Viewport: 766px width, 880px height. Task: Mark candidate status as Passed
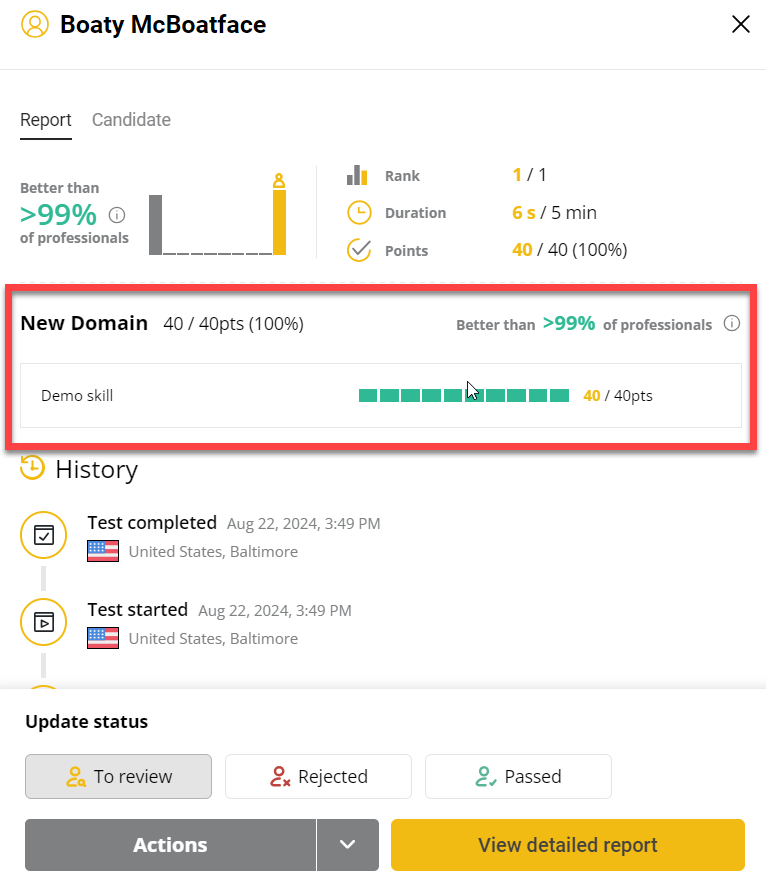(x=518, y=776)
